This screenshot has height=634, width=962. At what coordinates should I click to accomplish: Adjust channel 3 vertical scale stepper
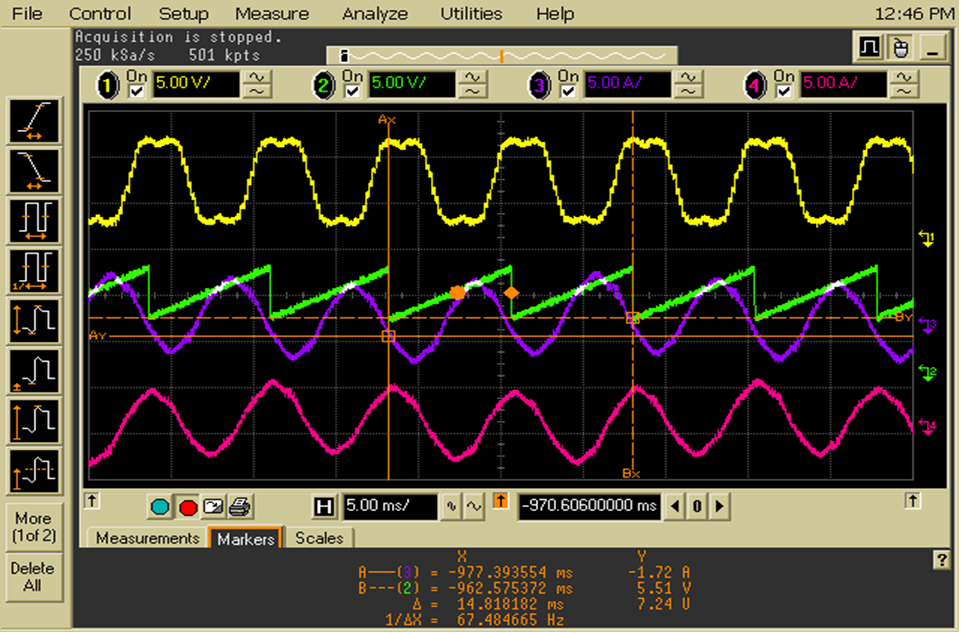coord(688,84)
